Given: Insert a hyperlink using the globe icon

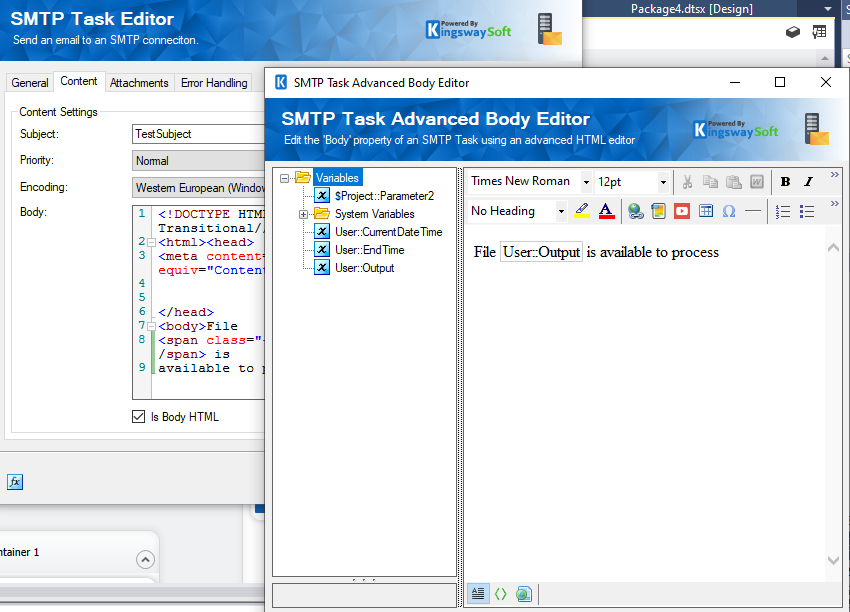Looking at the screenshot, I should [636, 210].
